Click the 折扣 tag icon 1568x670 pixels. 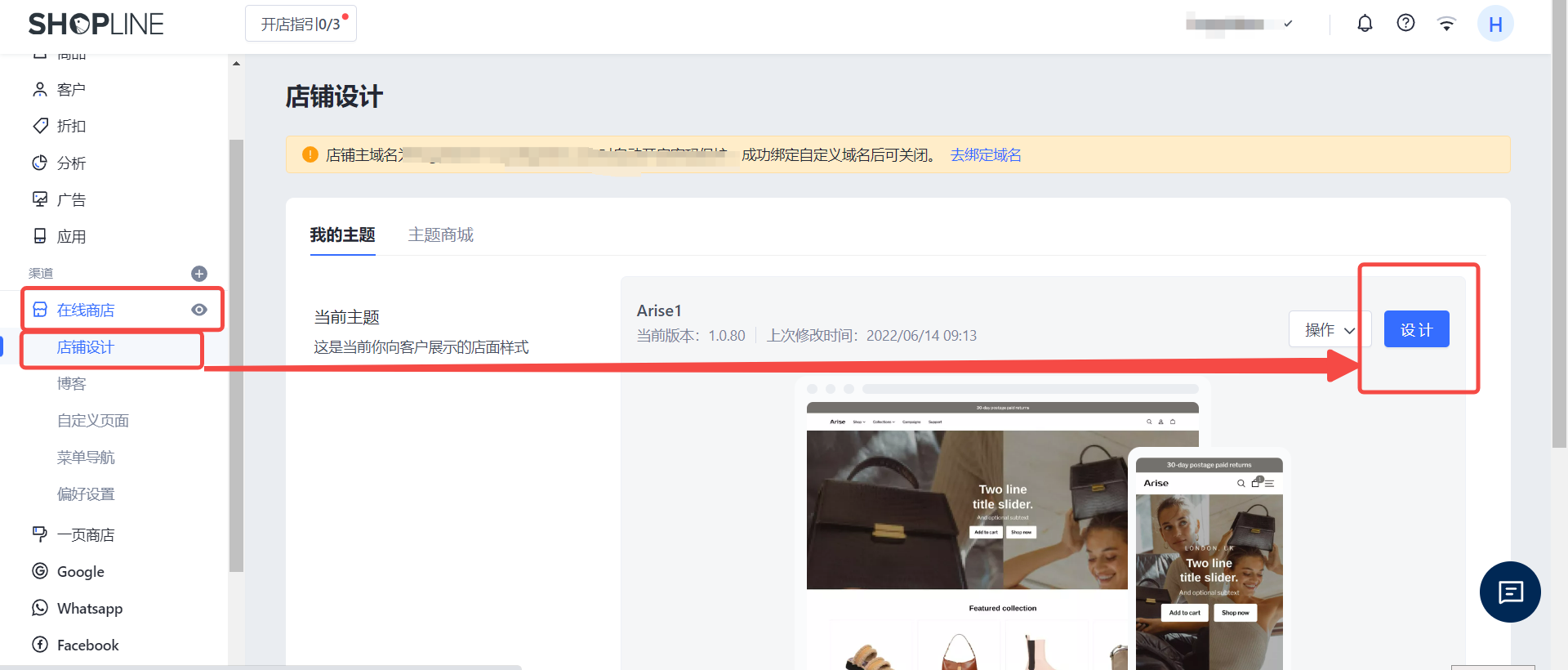pyautogui.click(x=40, y=126)
